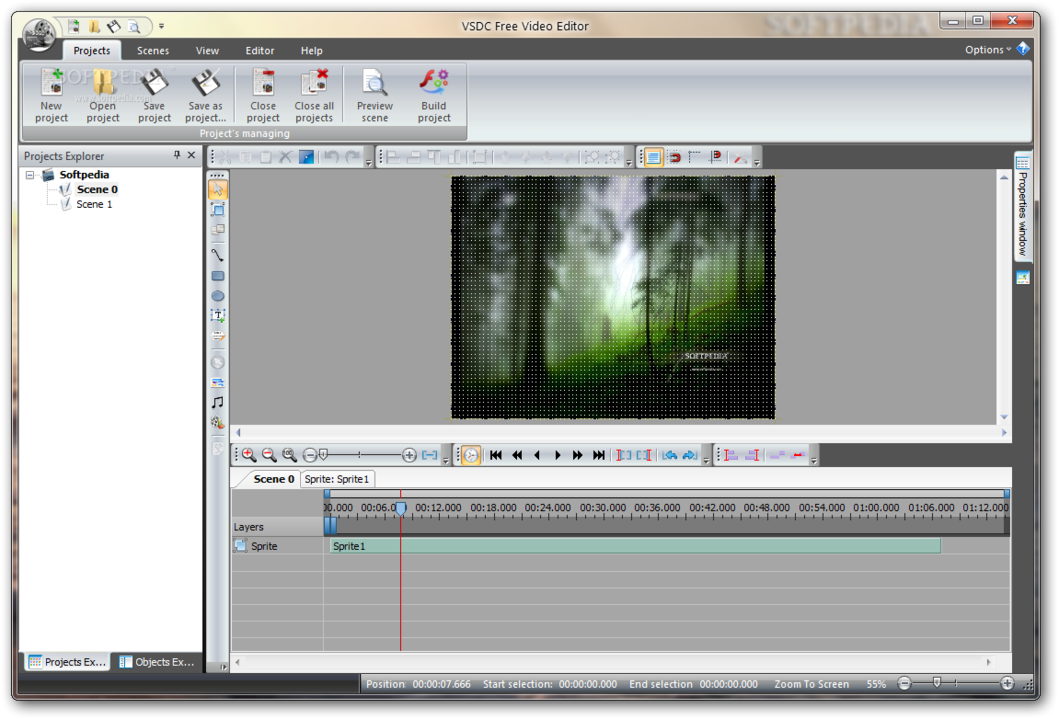The height and width of the screenshot is (719, 1059).
Task: Open the Editor ribbon tab
Action: [x=260, y=51]
